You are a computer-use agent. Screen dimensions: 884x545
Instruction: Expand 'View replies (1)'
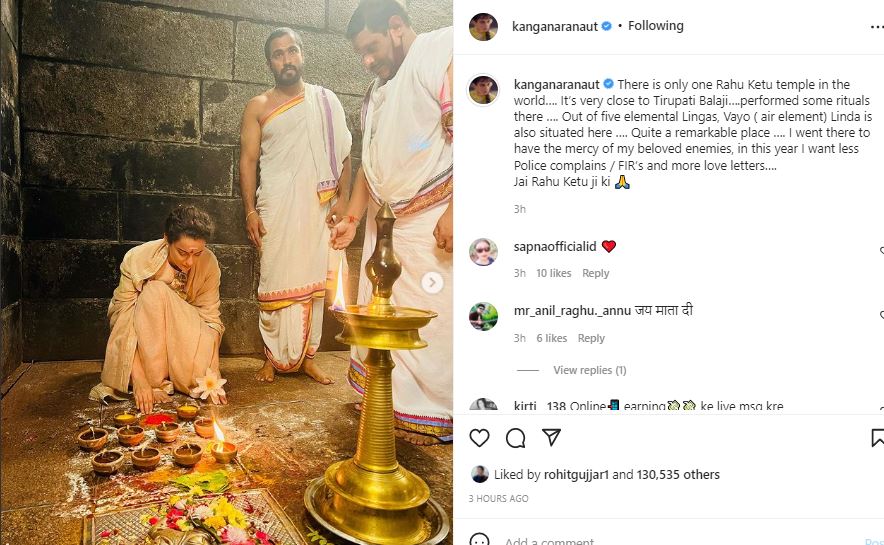coord(589,370)
